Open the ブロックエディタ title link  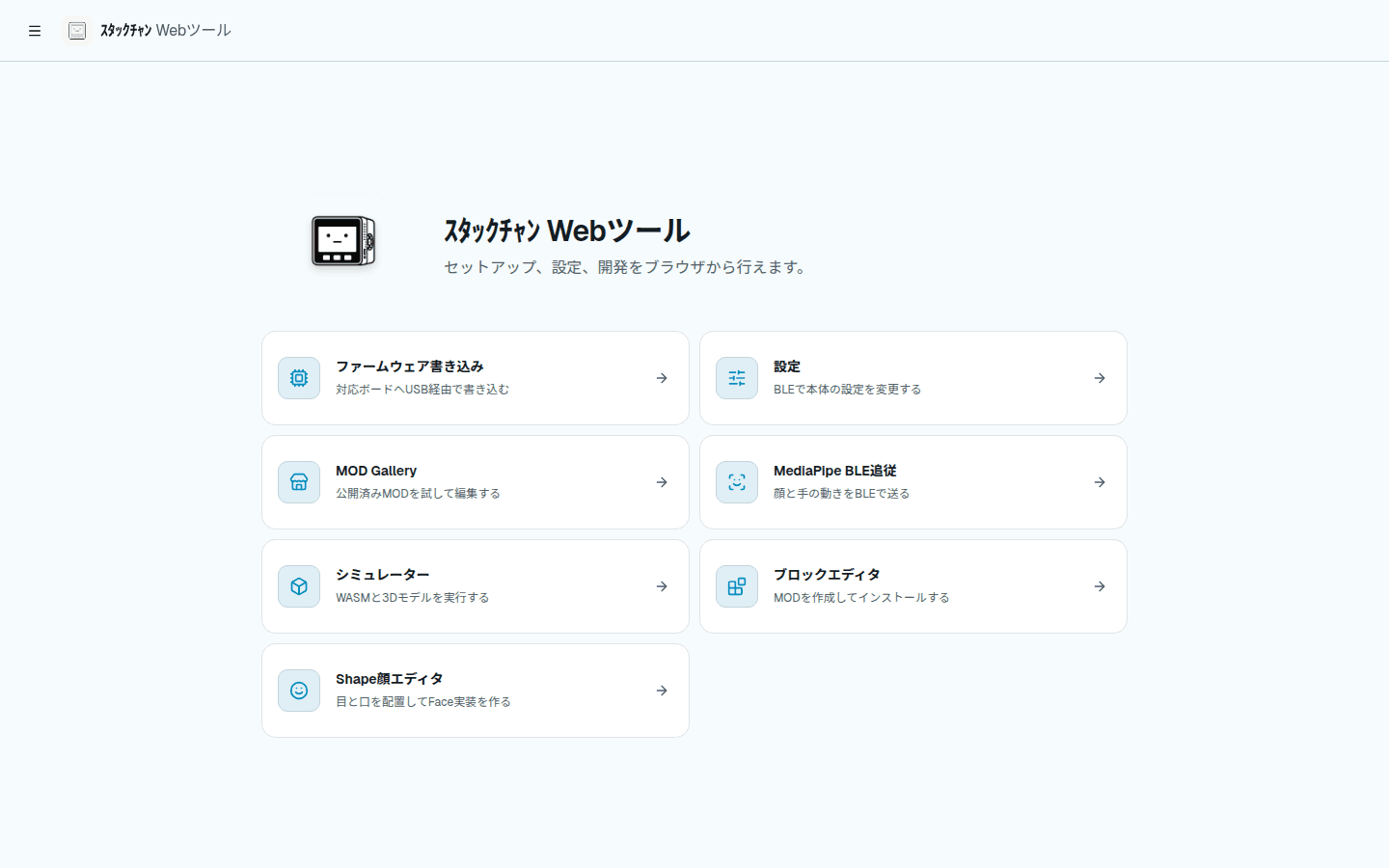(827, 575)
